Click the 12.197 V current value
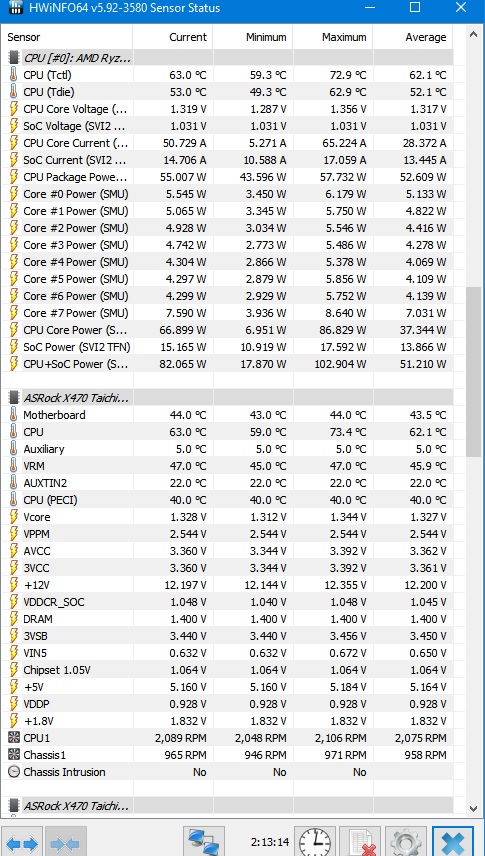This screenshot has width=485, height=856. (x=185, y=585)
